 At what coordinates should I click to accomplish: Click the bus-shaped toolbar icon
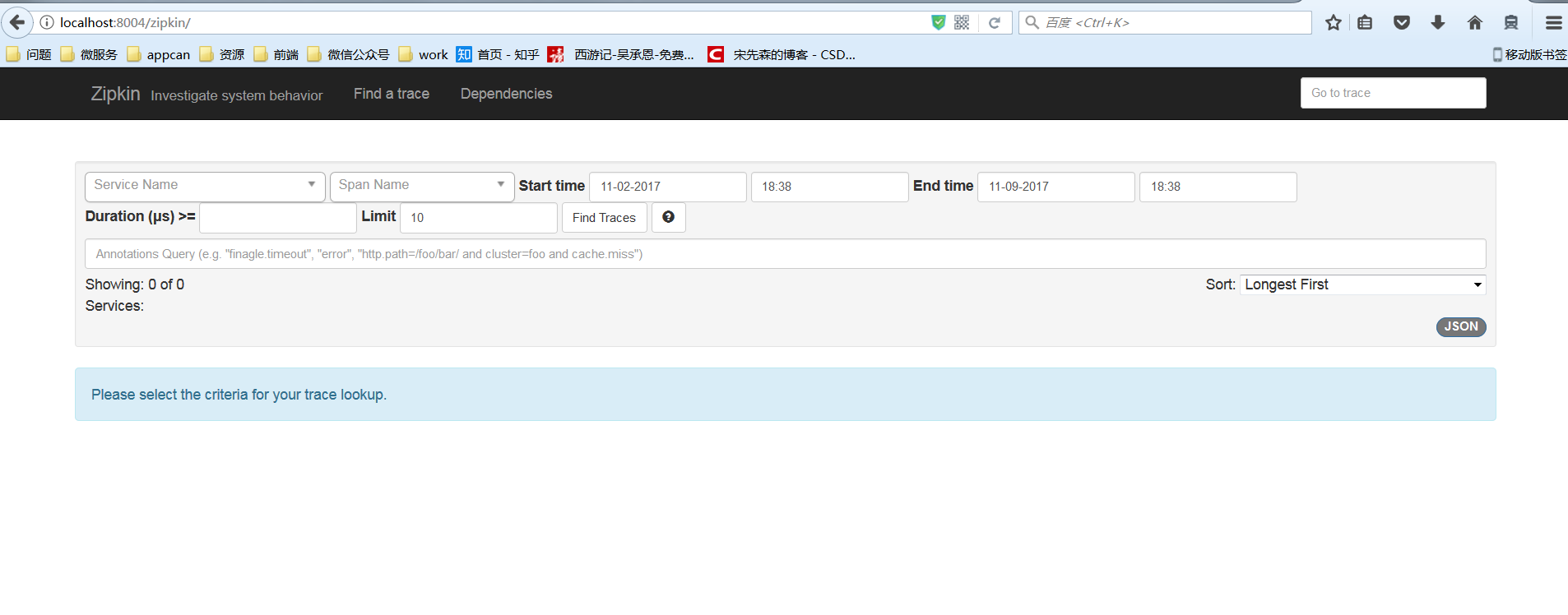click(x=1511, y=22)
